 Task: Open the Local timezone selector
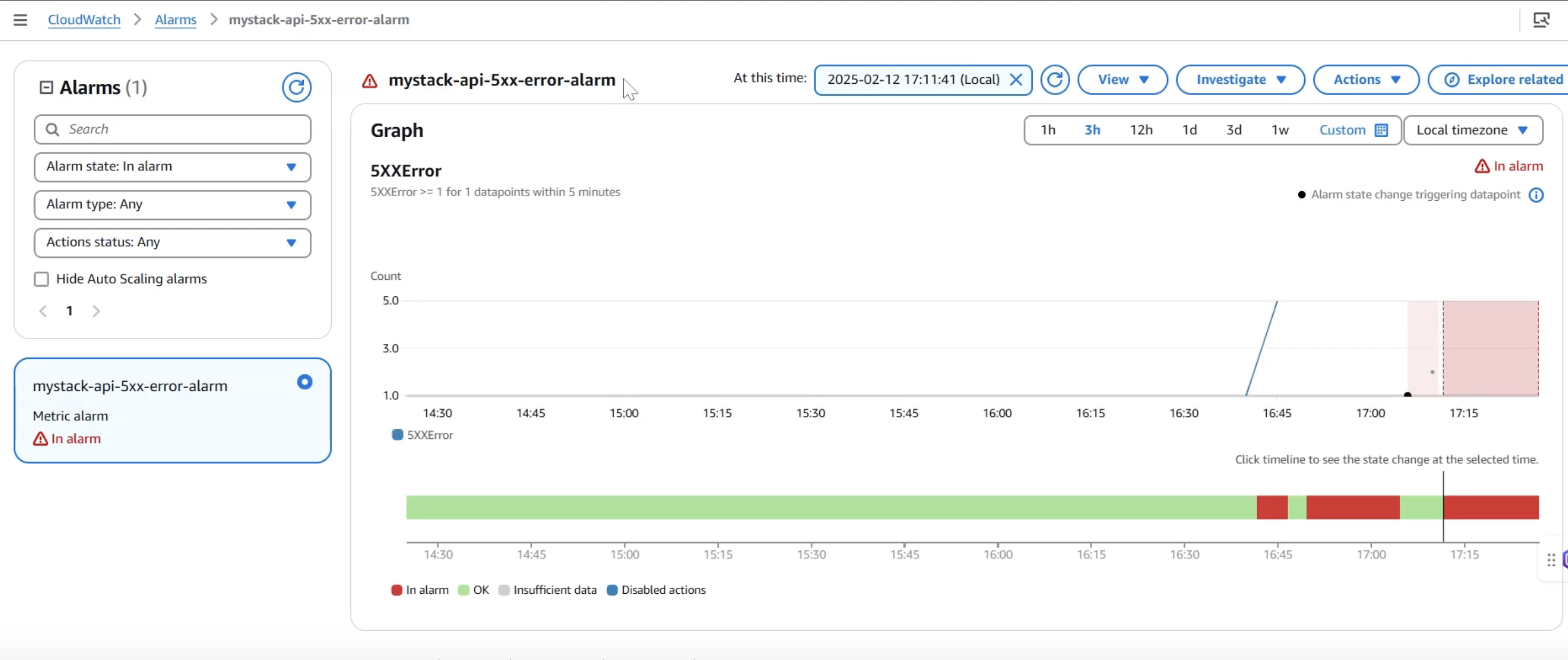pos(1472,130)
